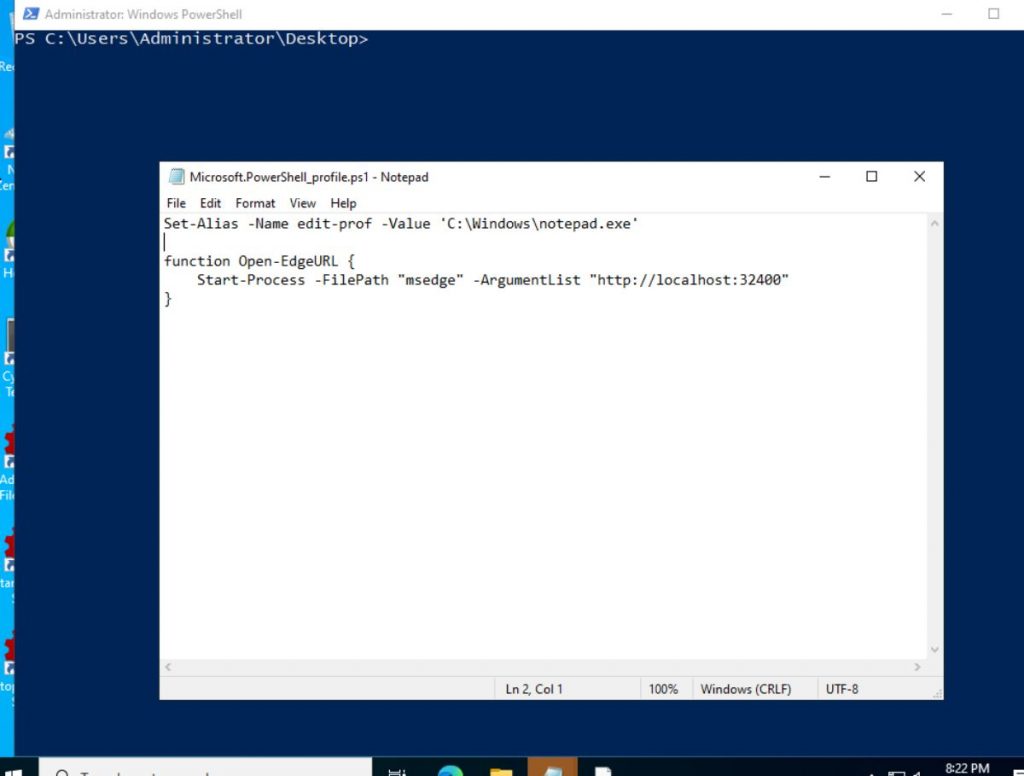Close the Notepad window
The image size is (1024, 776).
tap(919, 177)
